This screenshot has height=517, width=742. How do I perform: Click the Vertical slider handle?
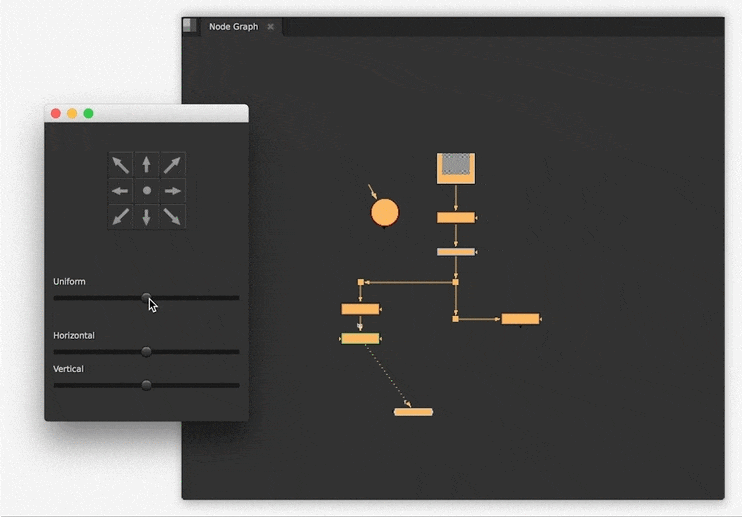(147, 385)
